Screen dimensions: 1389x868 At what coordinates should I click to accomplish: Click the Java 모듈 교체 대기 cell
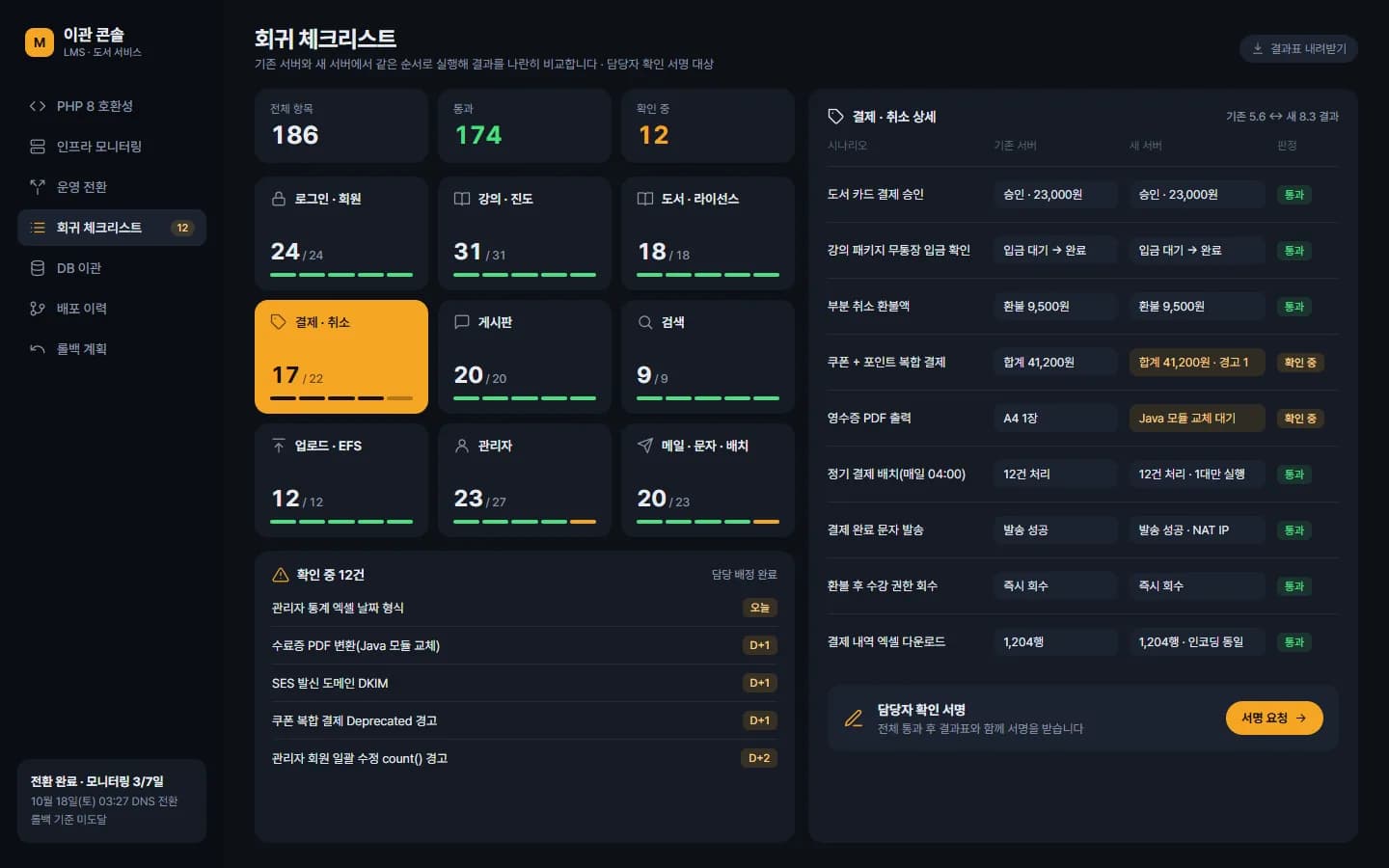1197,419
